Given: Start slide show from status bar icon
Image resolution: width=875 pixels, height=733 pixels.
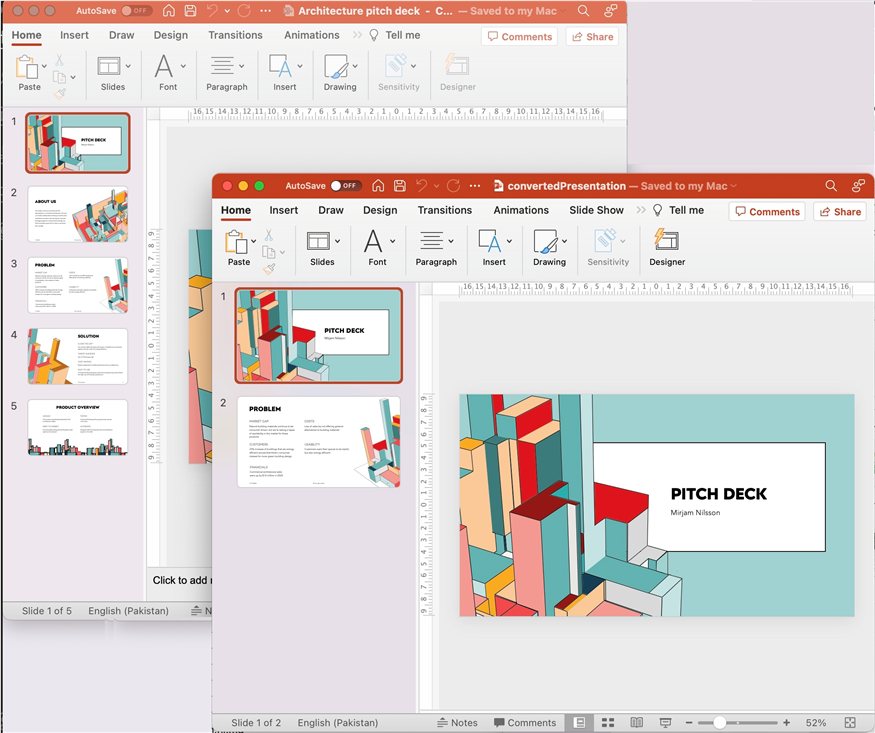Looking at the screenshot, I should coord(665,722).
